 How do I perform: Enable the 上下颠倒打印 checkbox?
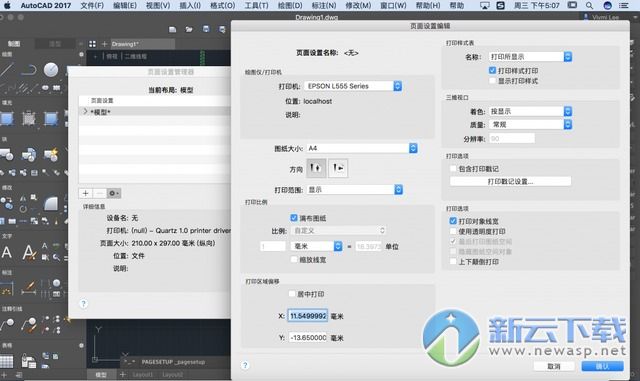tap(453, 261)
